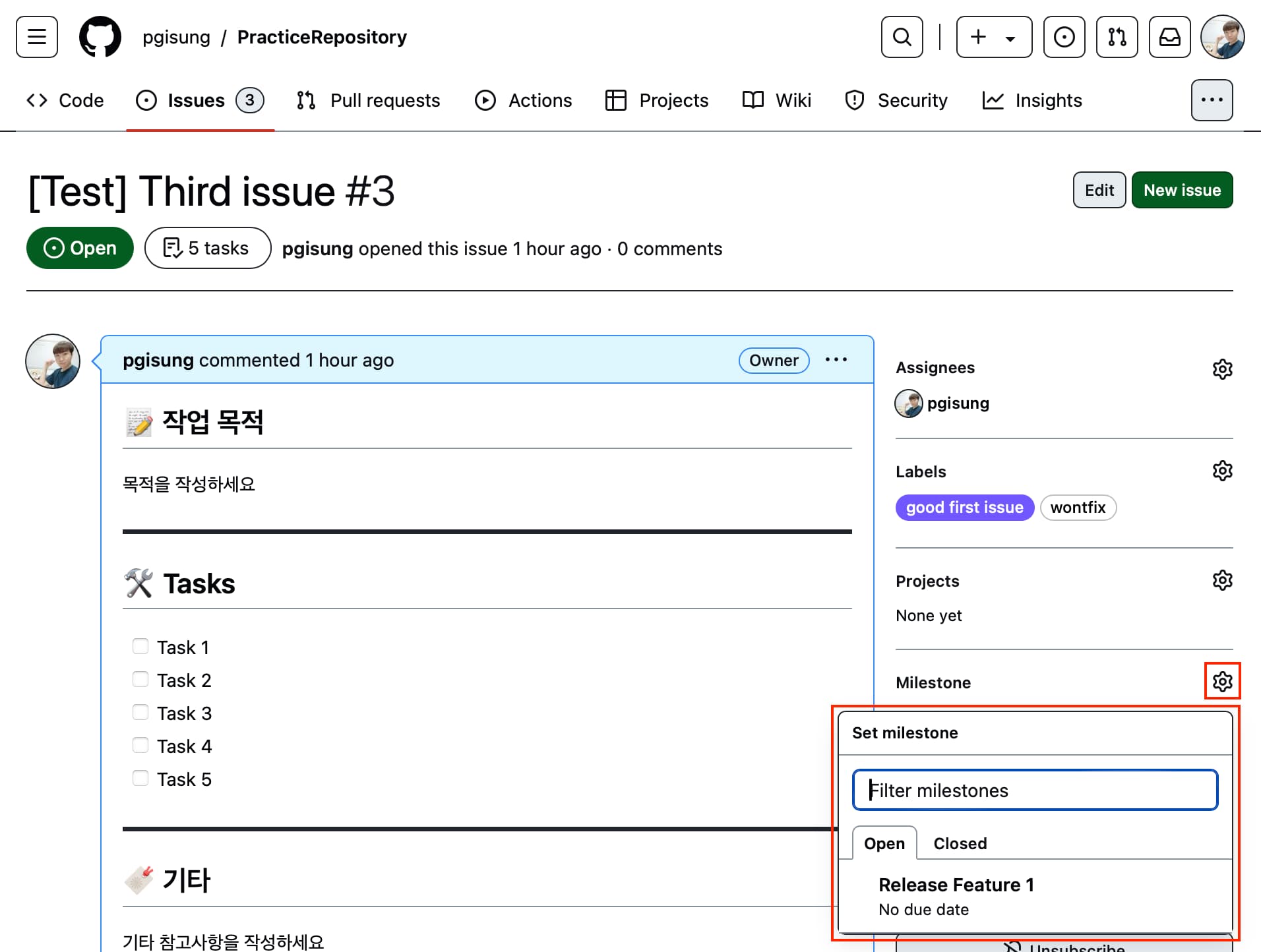Click the wontfix label

tap(1078, 508)
